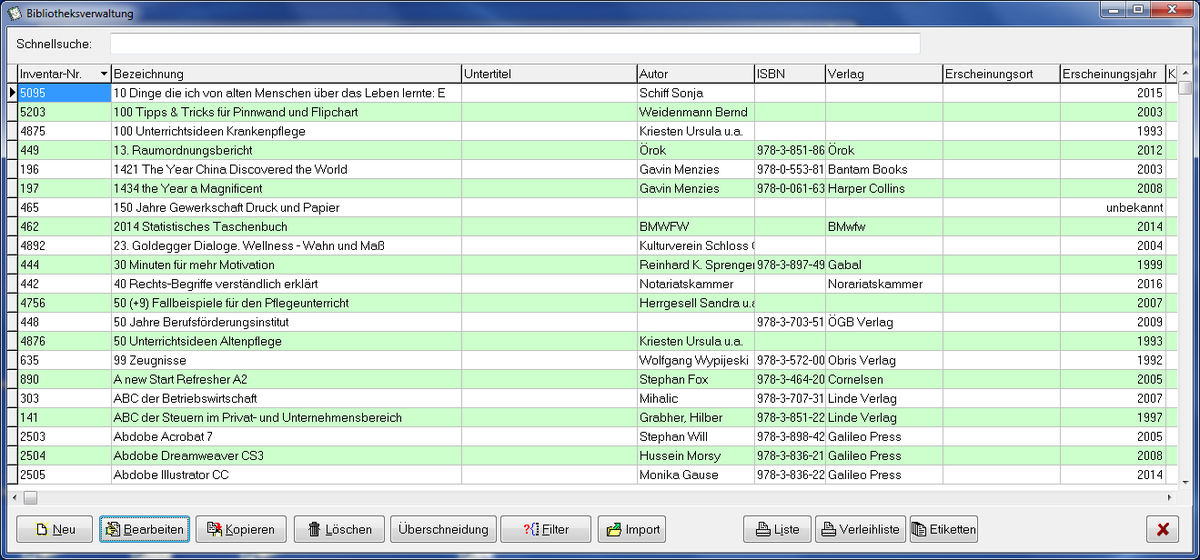The width and height of the screenshot is (1200, 560).
Task: Select inventory number cell 5095
Action: [x=64, y=93]
